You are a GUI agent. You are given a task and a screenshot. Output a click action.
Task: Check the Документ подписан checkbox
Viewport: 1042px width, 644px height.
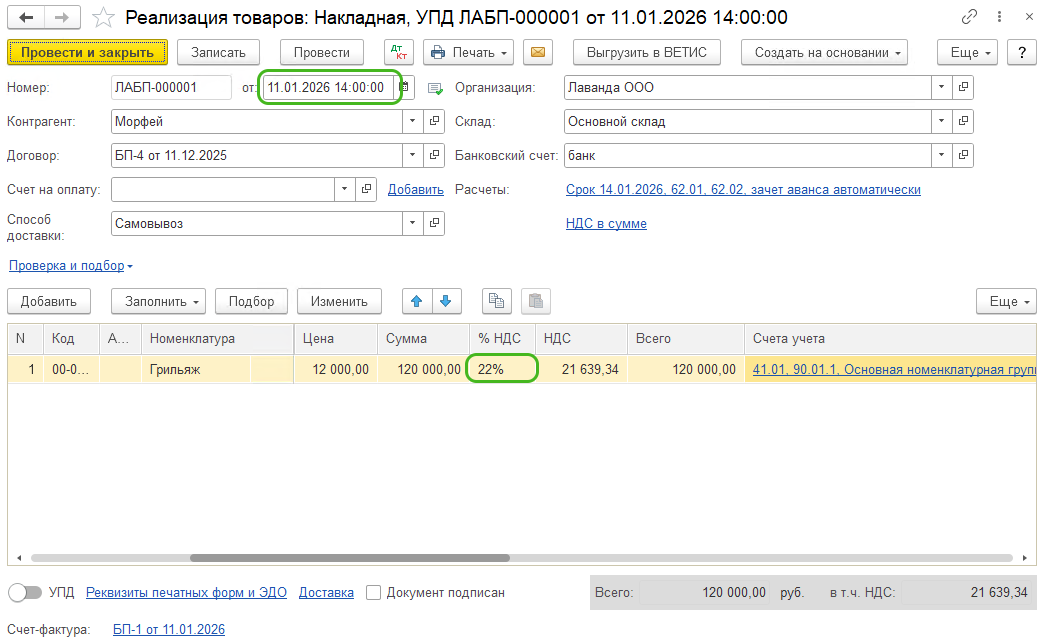374,592
